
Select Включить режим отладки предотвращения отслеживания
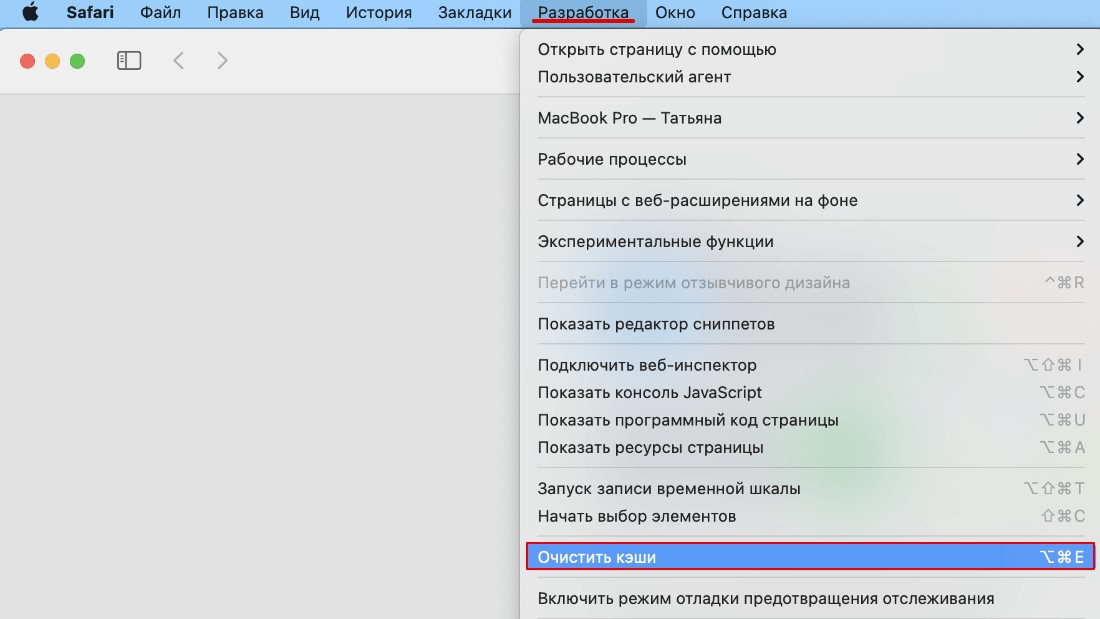coord(810,599)
